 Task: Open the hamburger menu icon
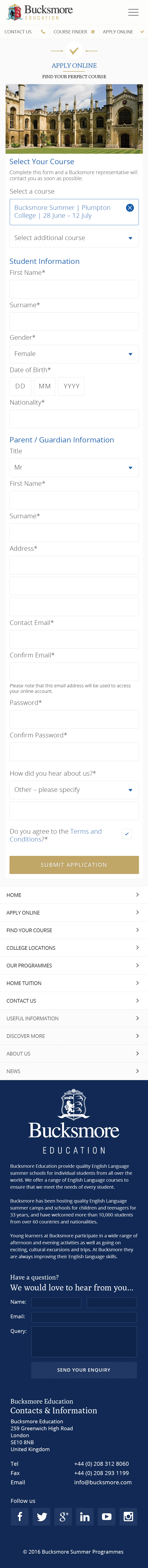133,12
